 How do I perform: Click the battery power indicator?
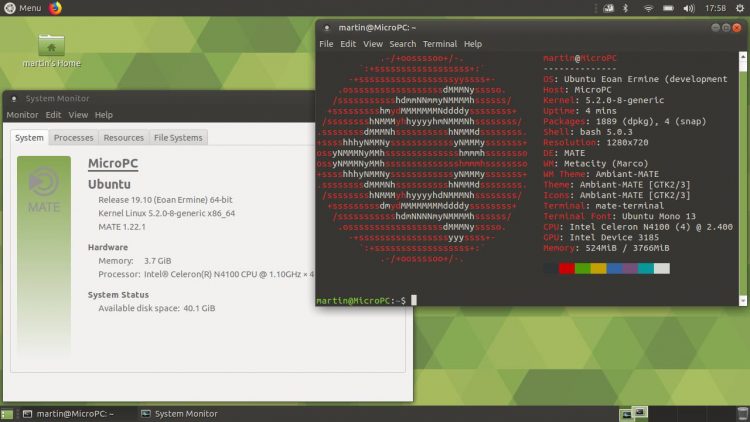coord(668,8)
